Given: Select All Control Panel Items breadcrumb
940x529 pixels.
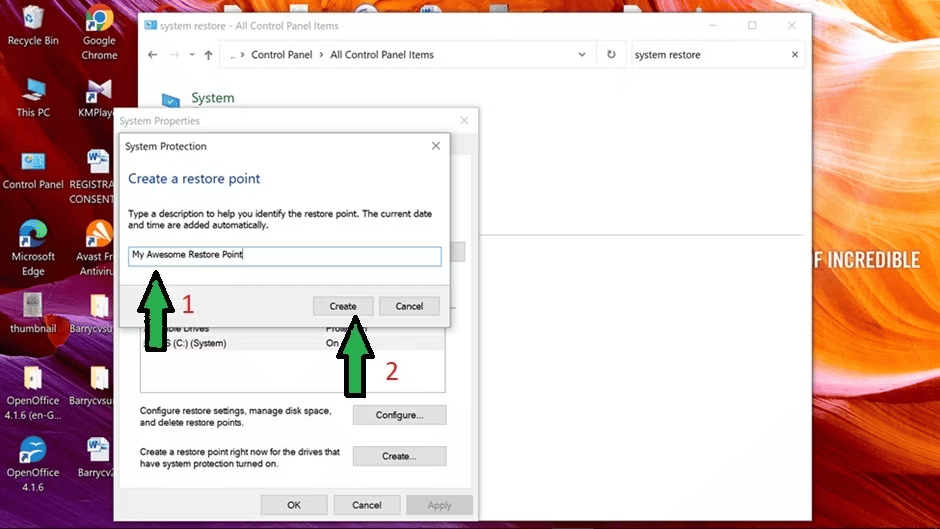Looking at the screenshot, I should pyautogui.click(x=382, y=55).
